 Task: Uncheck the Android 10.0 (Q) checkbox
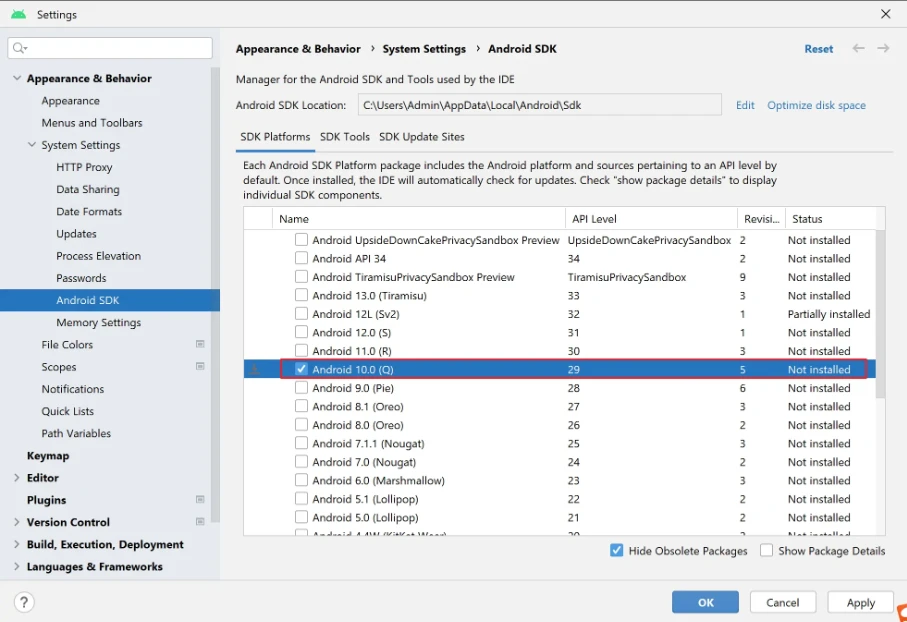[x=301, y=369]
